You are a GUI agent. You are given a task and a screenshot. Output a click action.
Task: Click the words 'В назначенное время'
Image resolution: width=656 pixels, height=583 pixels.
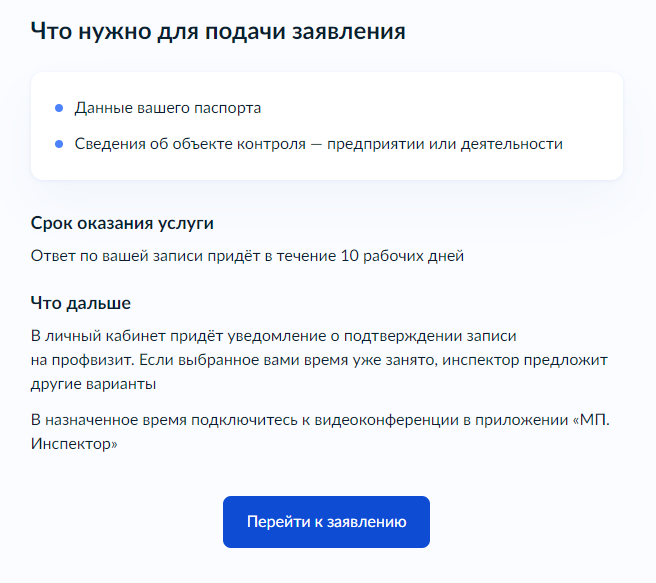click(x=109, y=420)
